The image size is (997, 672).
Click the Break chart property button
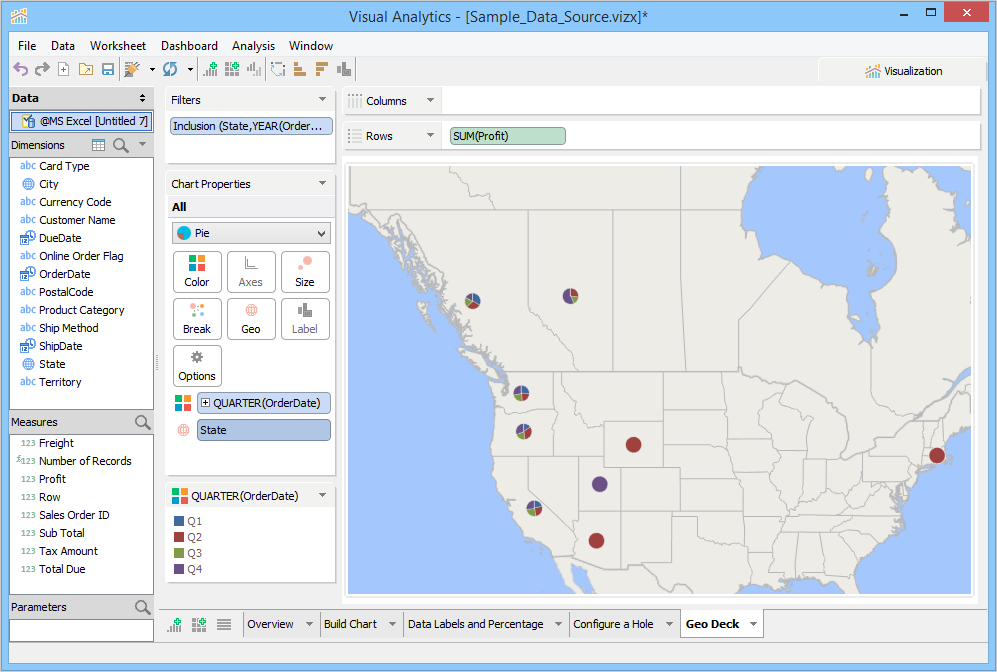[197, 318]
